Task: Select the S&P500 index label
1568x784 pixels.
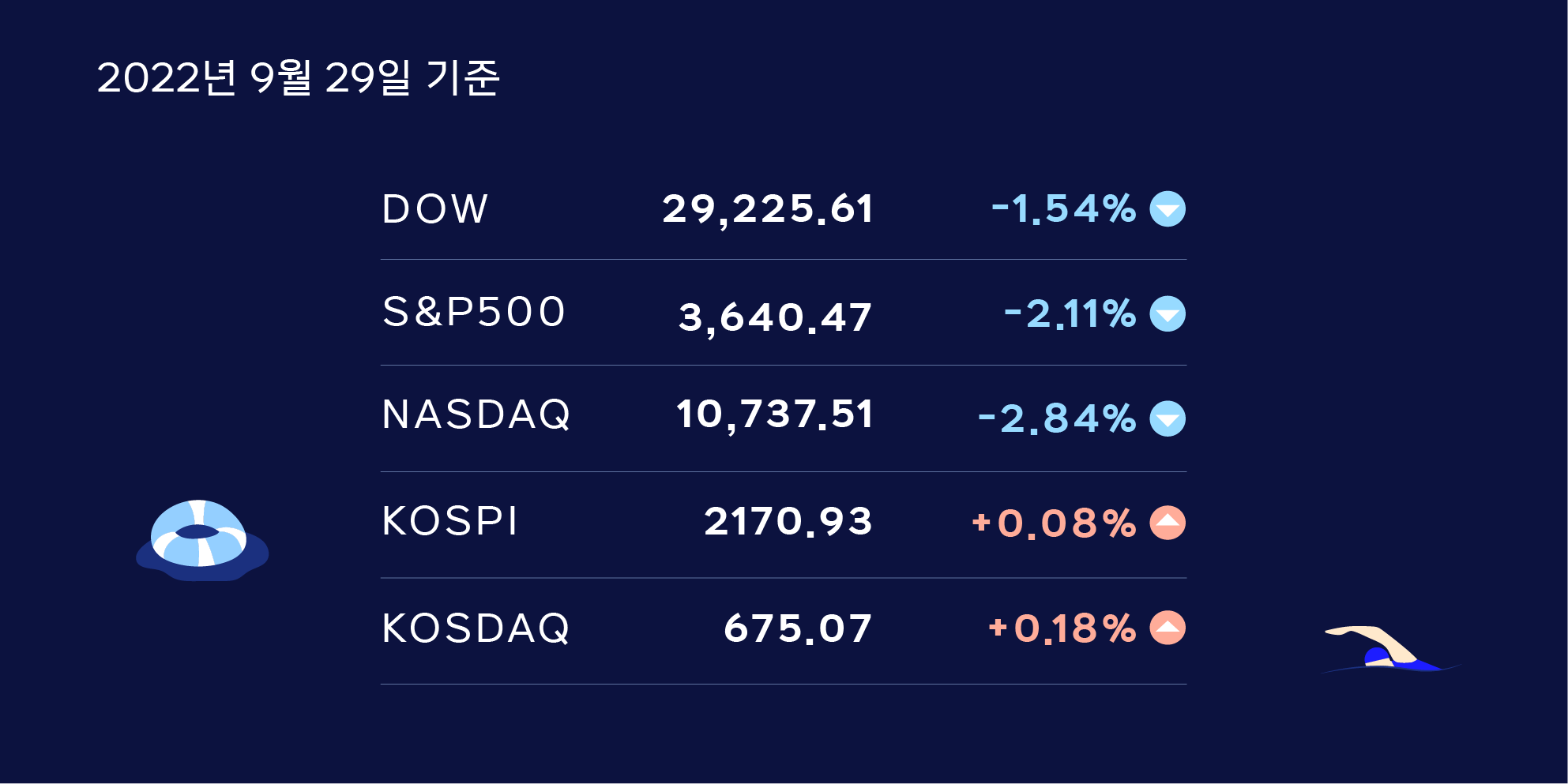Action: (474, 311)
